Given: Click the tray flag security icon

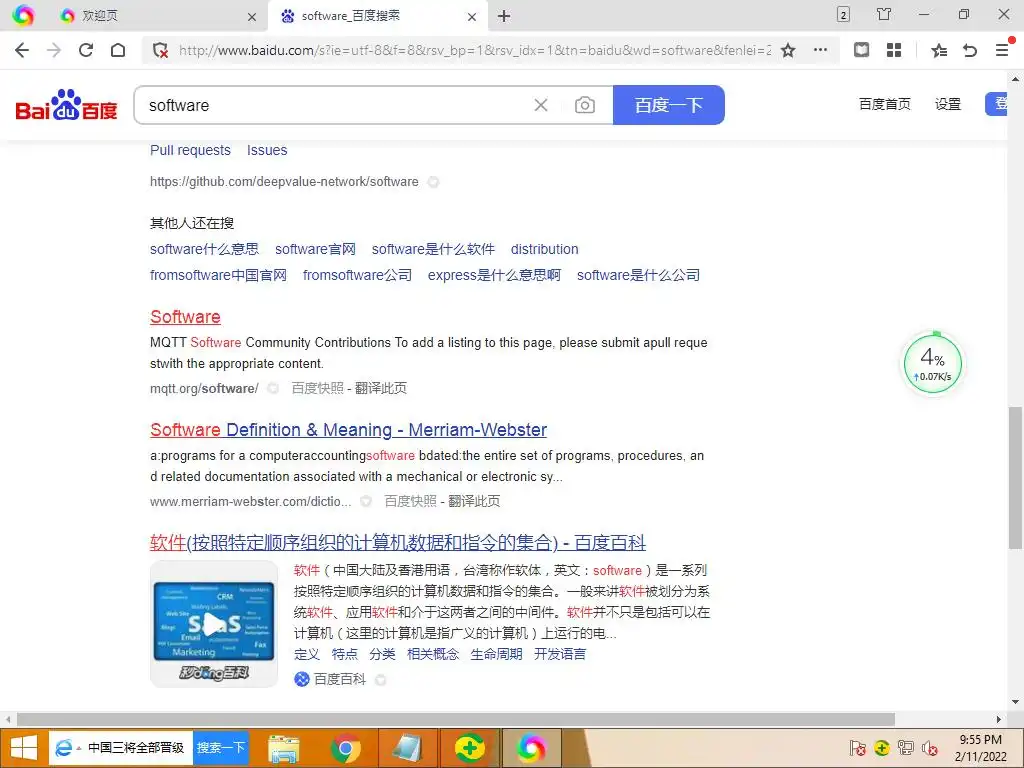Looking at the screenshot, I should pos(857,748).
